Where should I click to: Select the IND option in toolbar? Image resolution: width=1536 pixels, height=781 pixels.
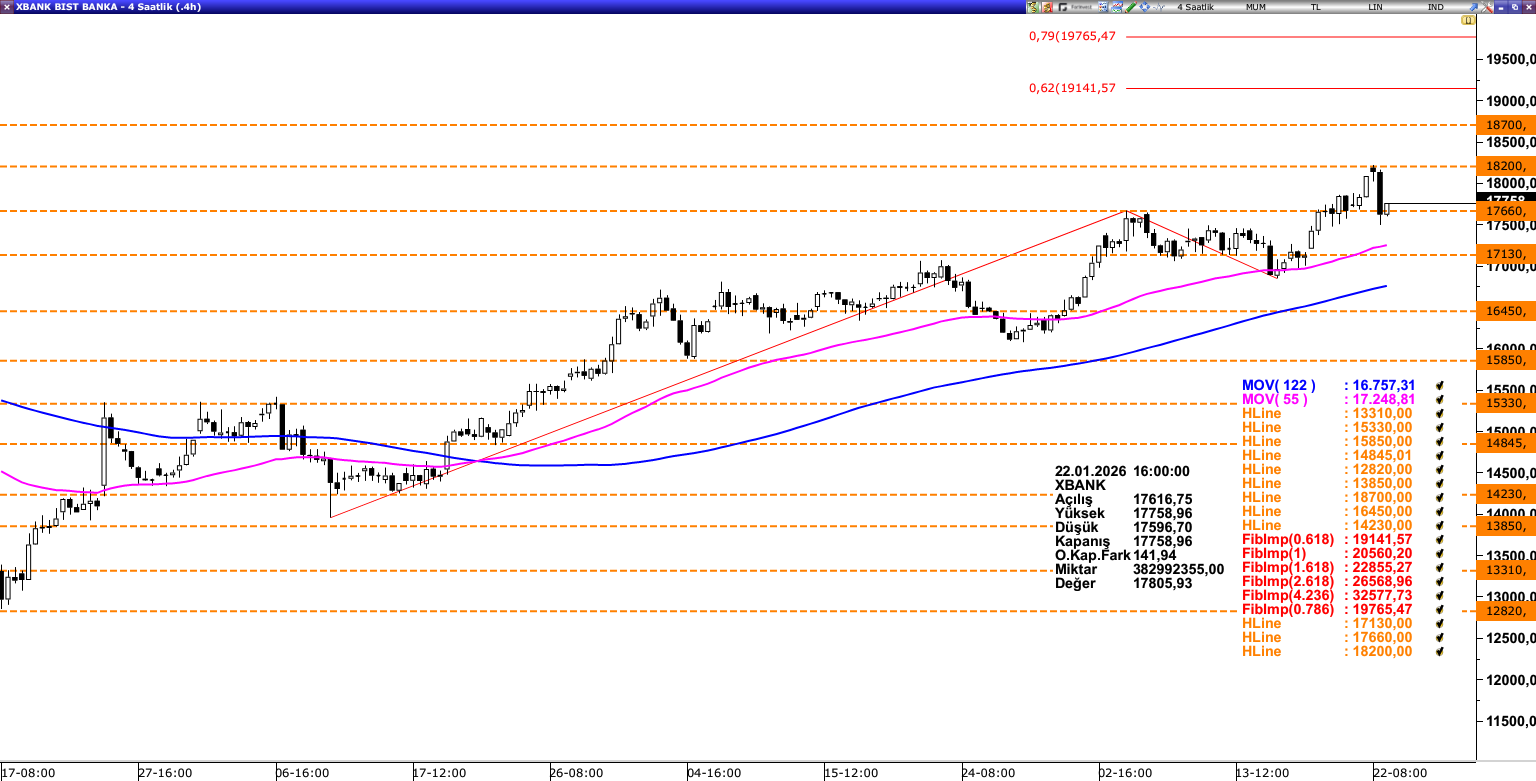click(x=1435, y=7)
